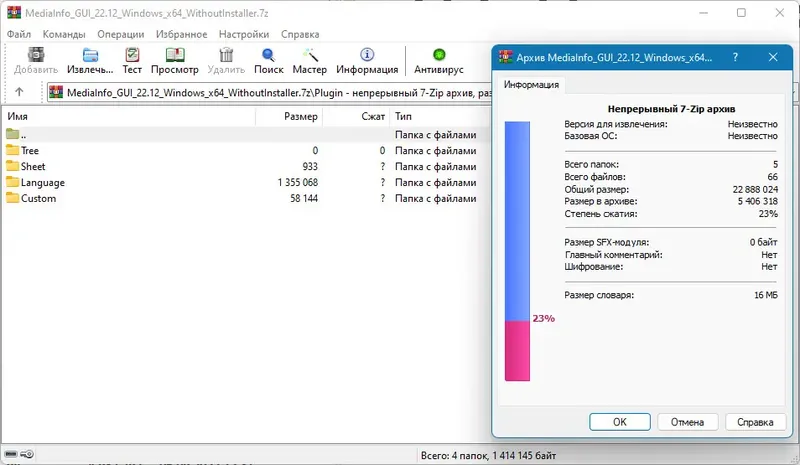Screen dimensions: 800x465
Task: Click the Добавить toolbar icon
Action: [36, 55]
